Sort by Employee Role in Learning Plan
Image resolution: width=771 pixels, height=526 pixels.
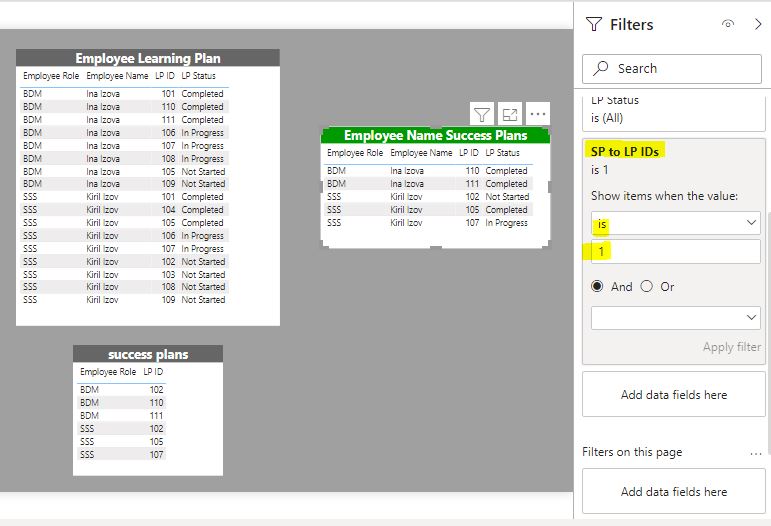tap(51, 76)
